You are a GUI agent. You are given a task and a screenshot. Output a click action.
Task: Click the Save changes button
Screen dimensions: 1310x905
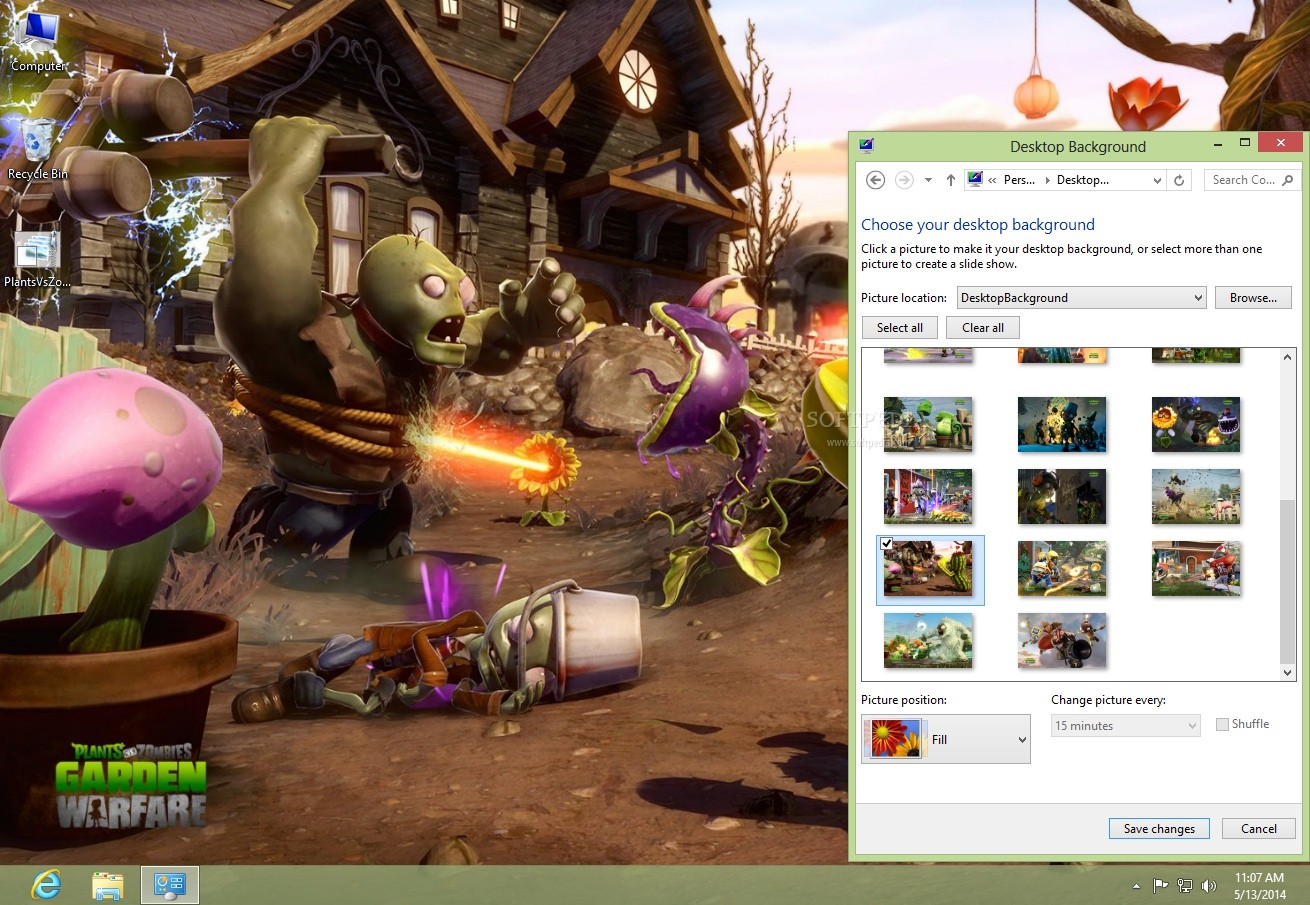click(1159, 828)
